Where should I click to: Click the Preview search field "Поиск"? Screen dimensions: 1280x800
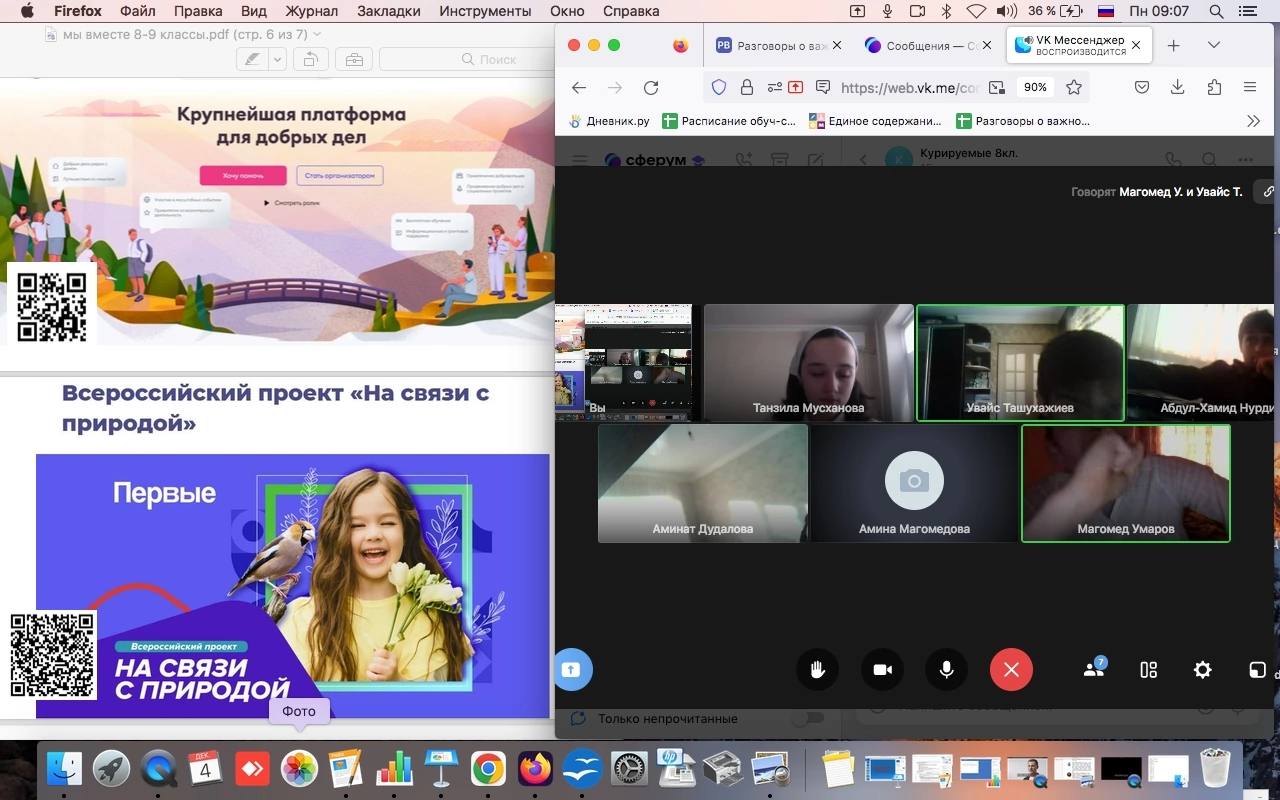pyautogui.click(x=490, y=60)
